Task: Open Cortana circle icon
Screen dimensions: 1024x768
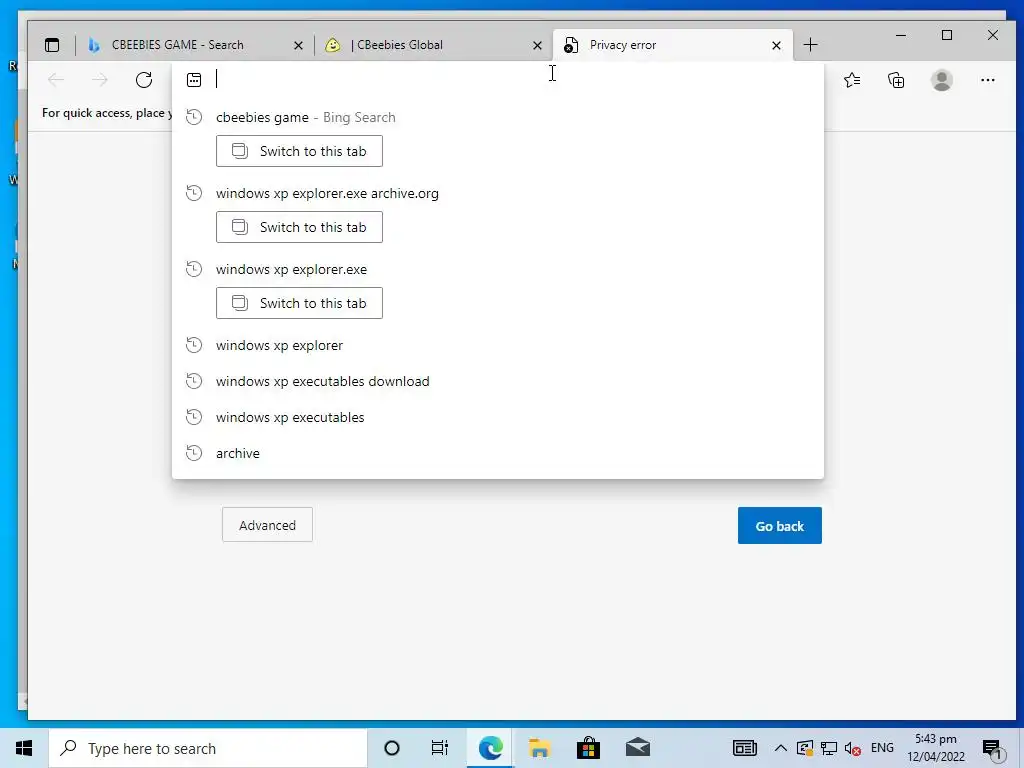Action: (392, 748)
